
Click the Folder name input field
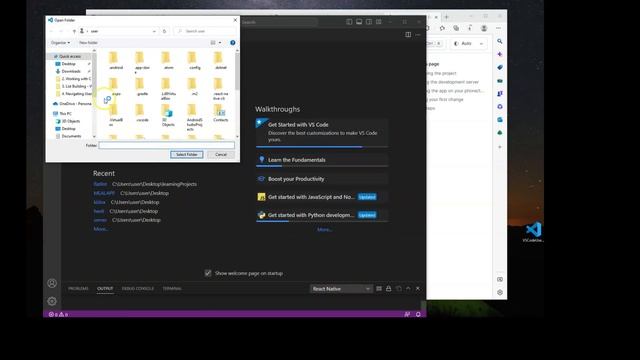coord(167,145)
